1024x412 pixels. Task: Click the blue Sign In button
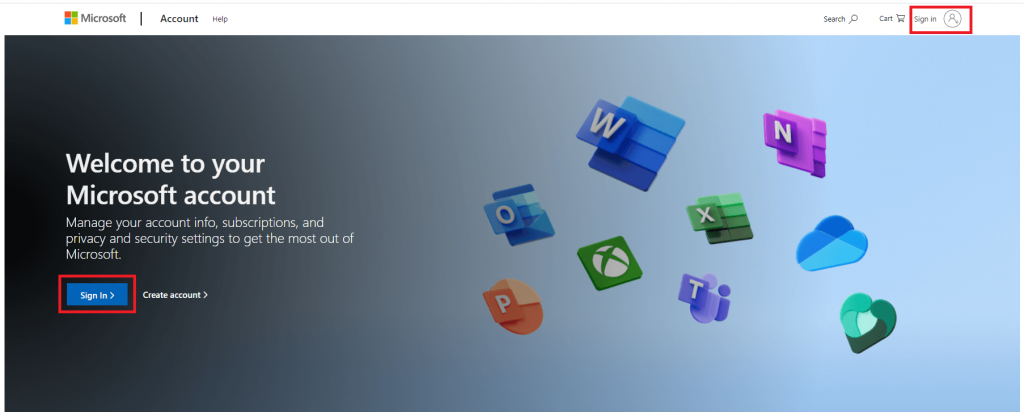(97, 295)
